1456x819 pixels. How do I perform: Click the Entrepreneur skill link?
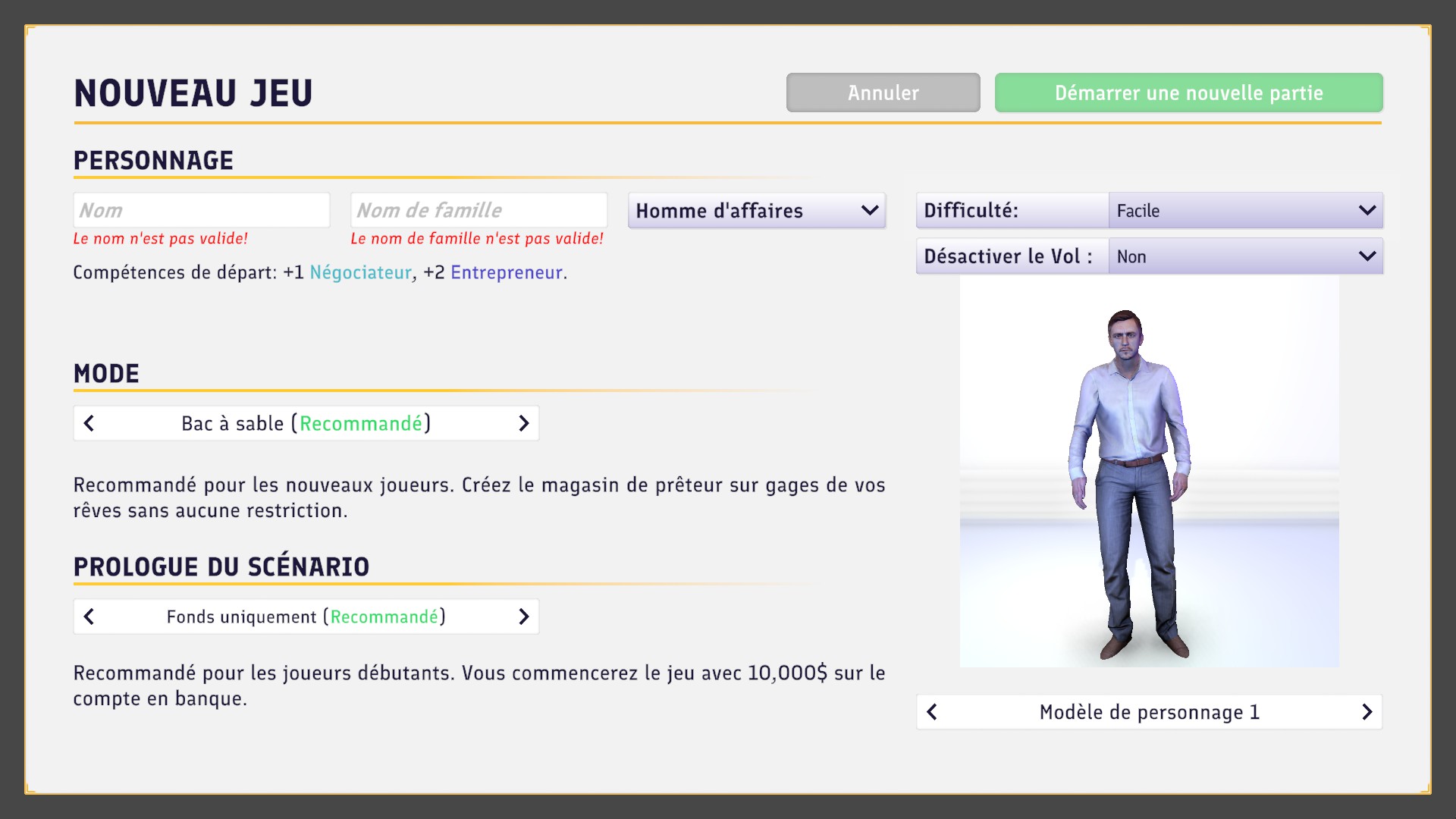point(507,272)
